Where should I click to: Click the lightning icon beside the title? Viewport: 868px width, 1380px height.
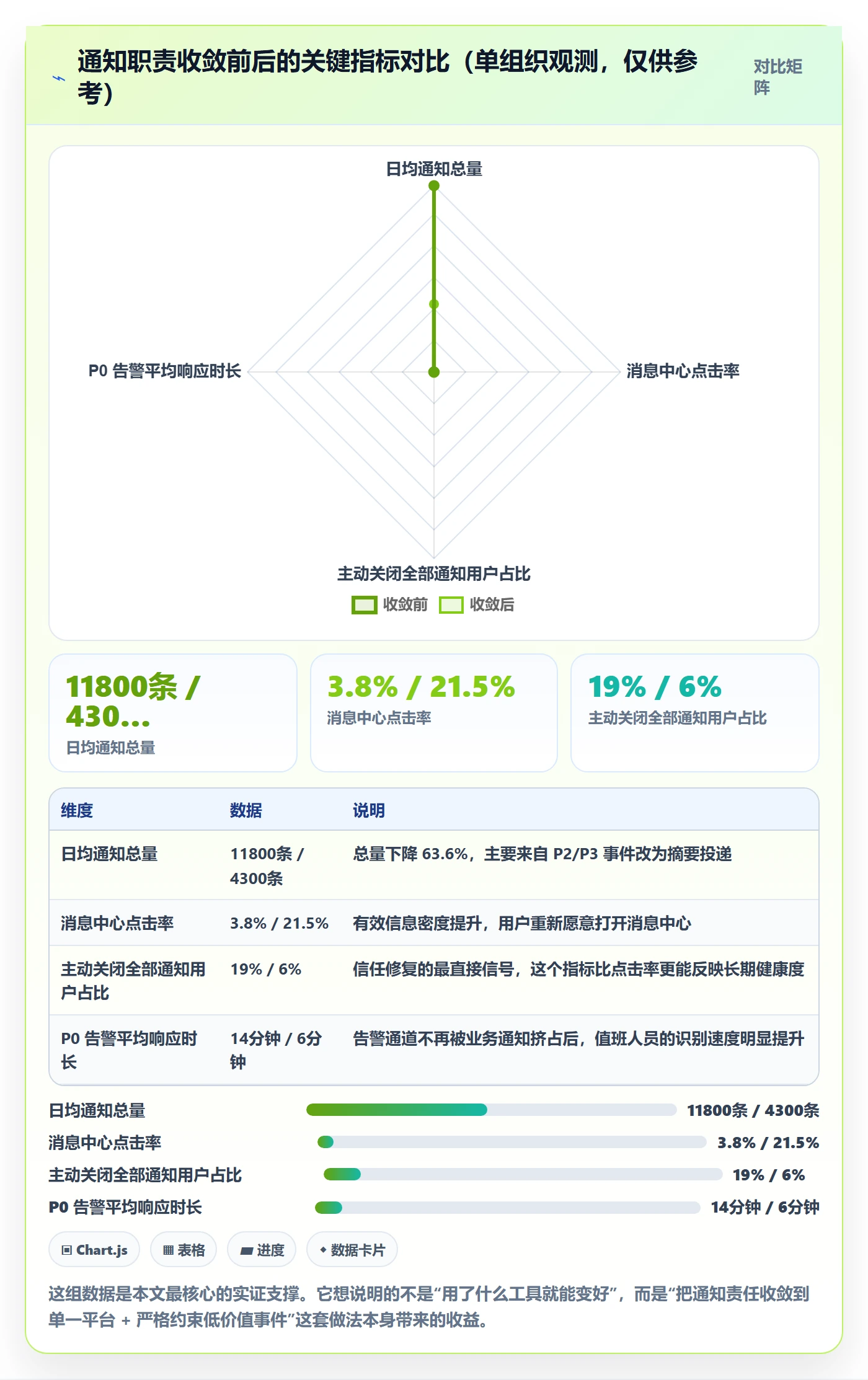pyautogui.click(x=59, y=78)
